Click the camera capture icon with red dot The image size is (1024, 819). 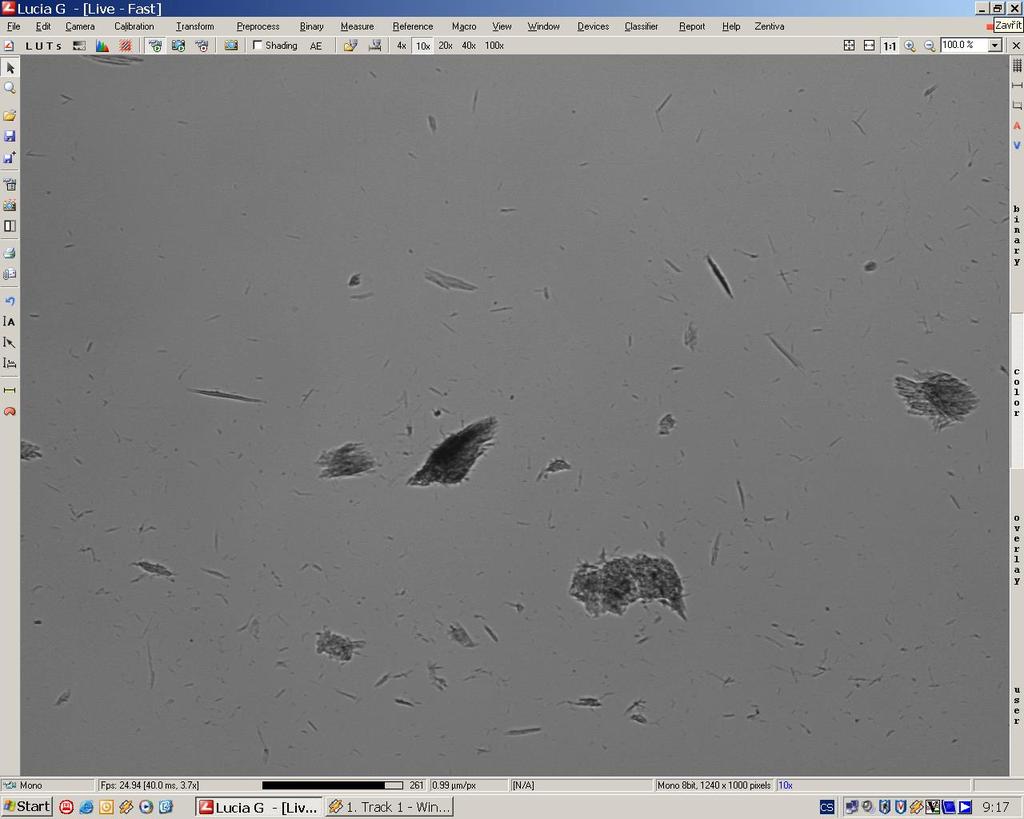coord(202,46)
